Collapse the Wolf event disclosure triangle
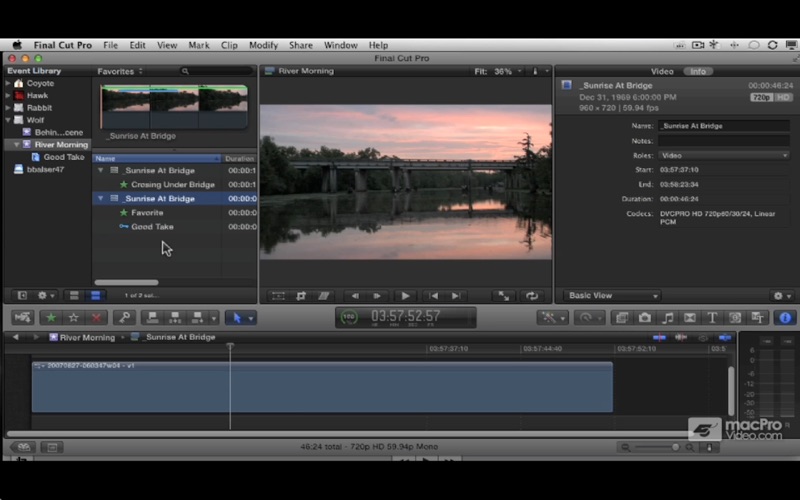800x500 pixels. pos(8,120)
